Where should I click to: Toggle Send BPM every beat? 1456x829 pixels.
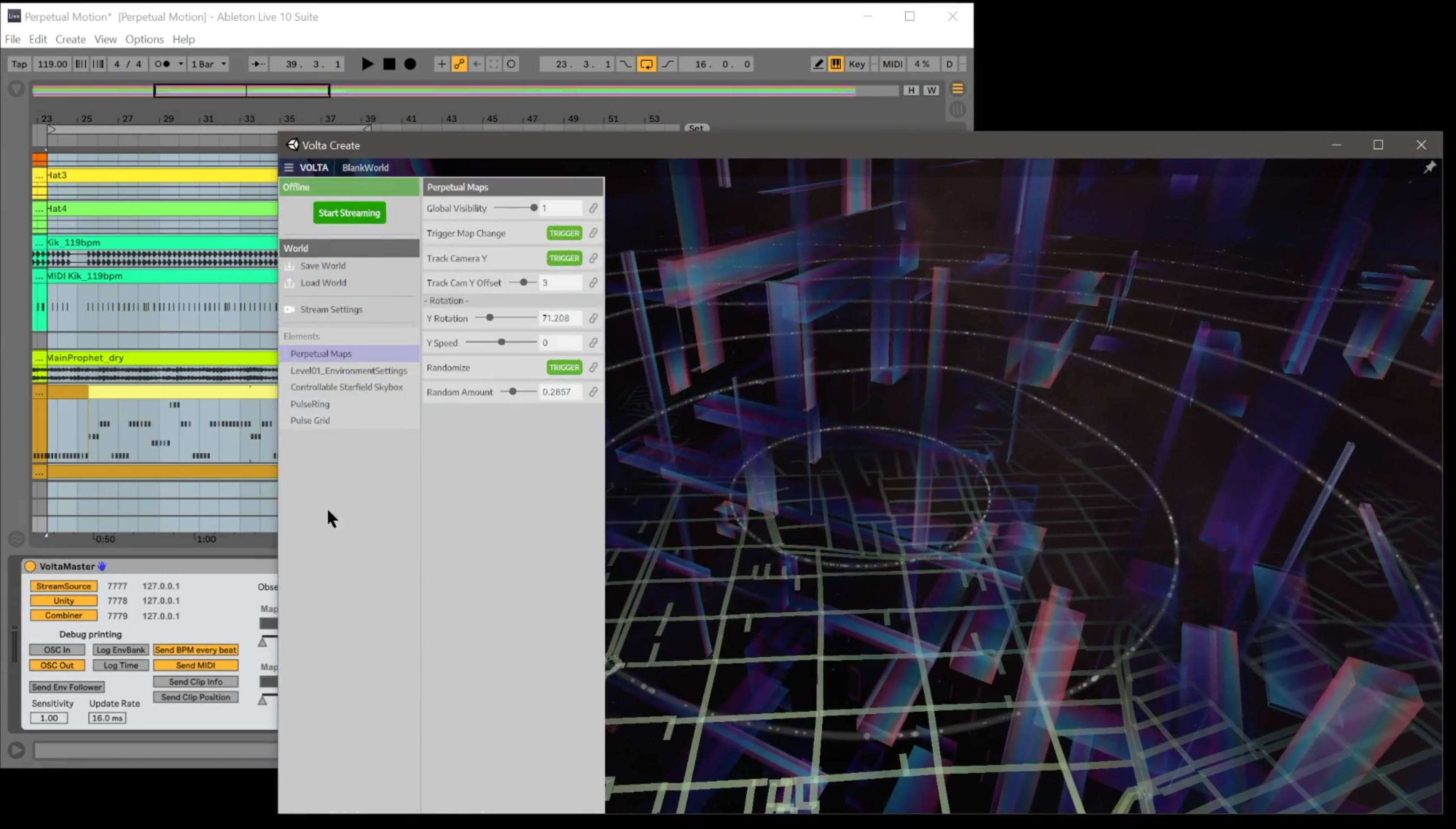pos(196,650)
